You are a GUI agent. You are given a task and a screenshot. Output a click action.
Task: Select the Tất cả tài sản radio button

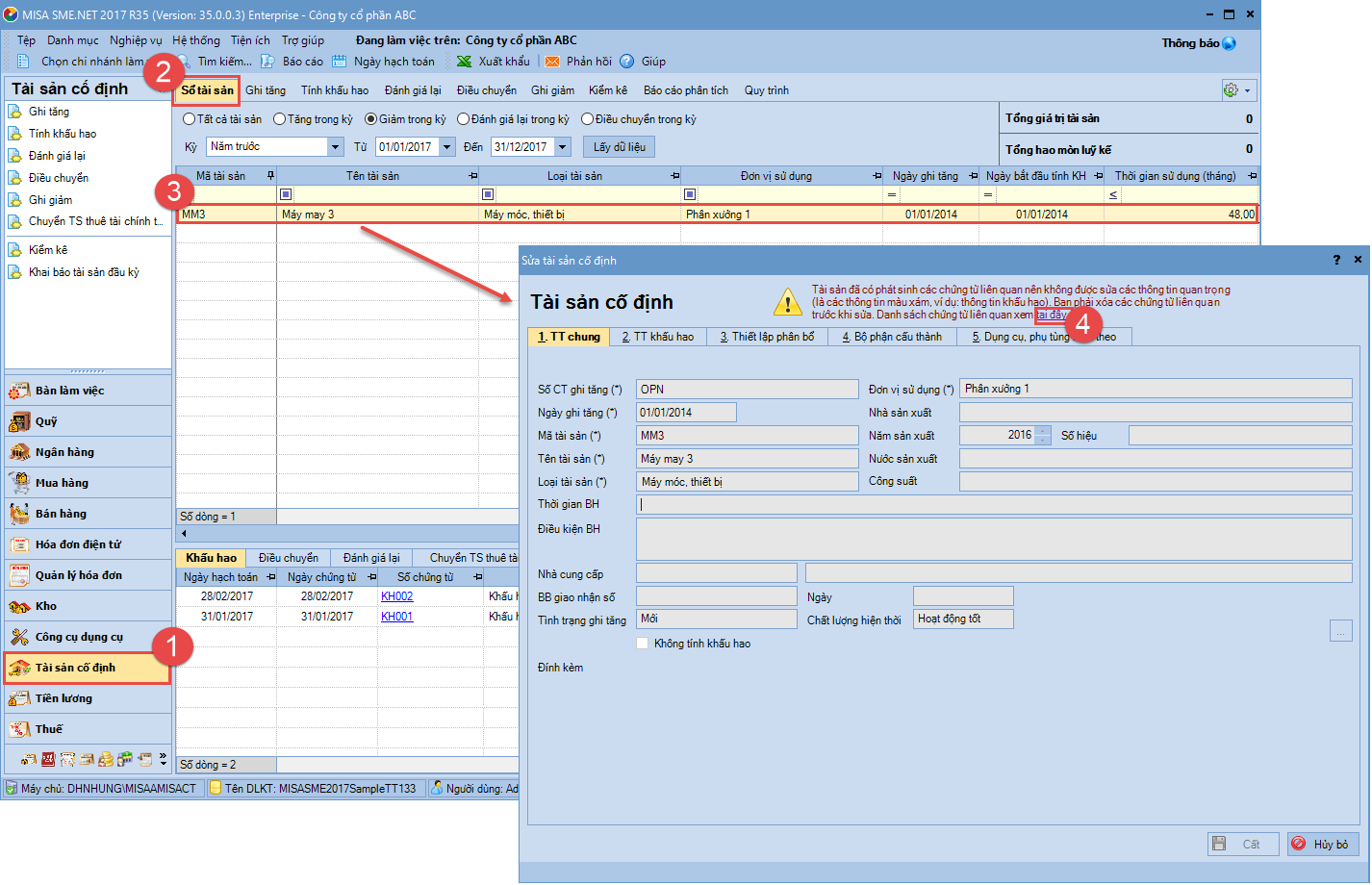point(189,119)
